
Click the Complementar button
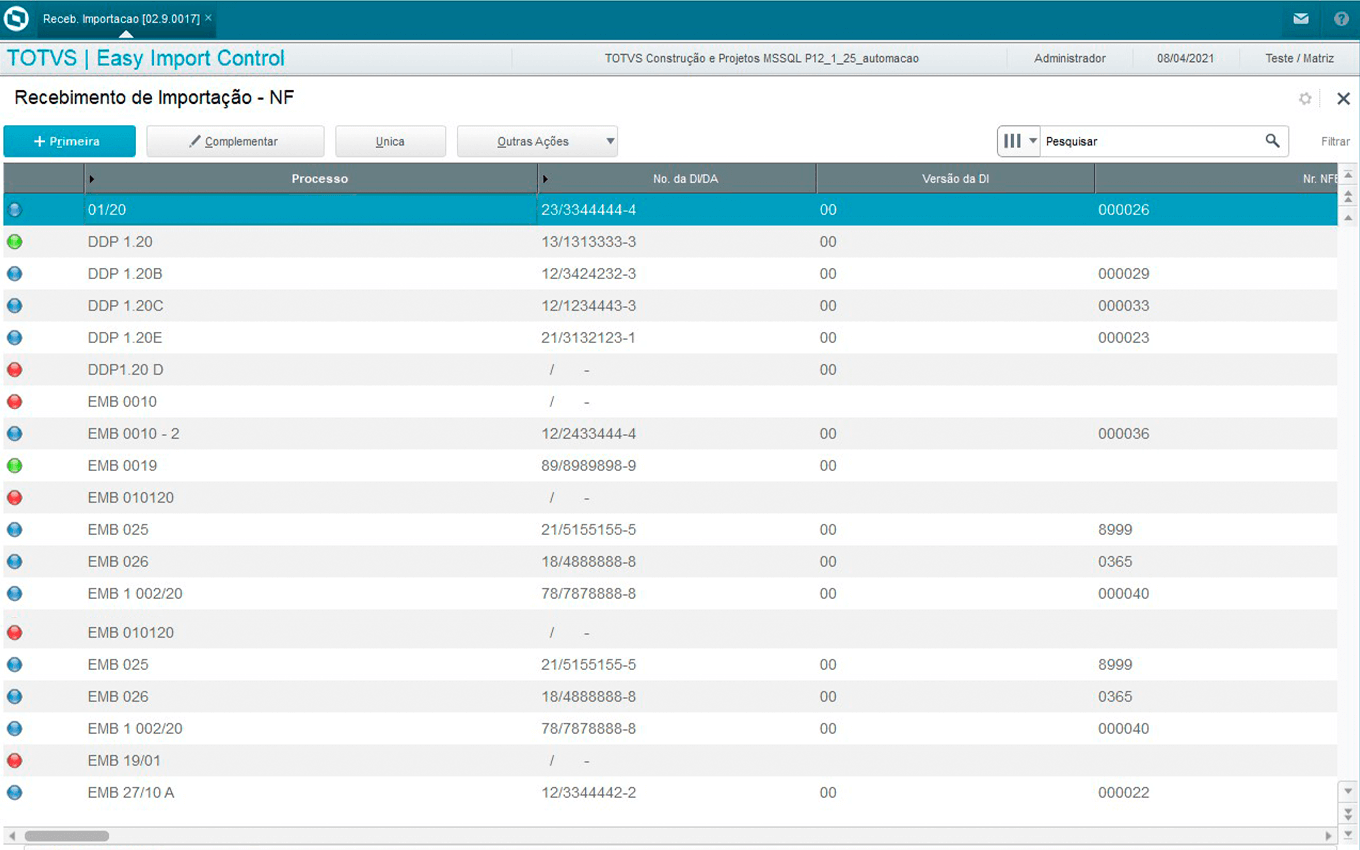click(235, 142)
